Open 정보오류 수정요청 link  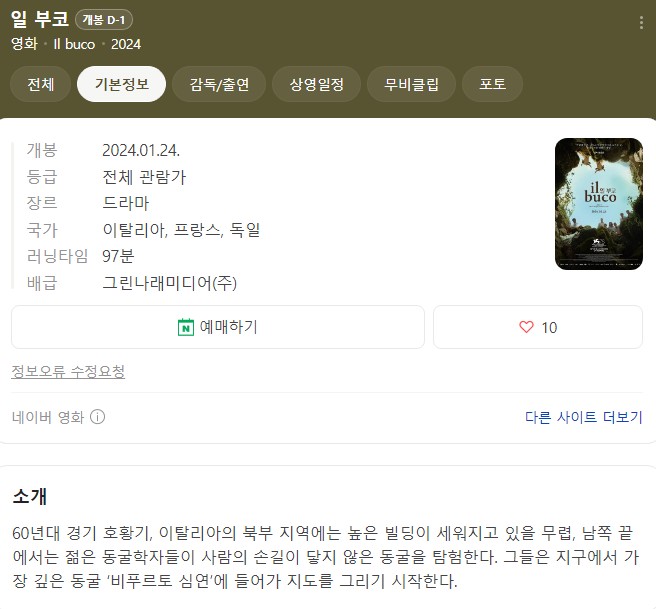click(68, 371)
